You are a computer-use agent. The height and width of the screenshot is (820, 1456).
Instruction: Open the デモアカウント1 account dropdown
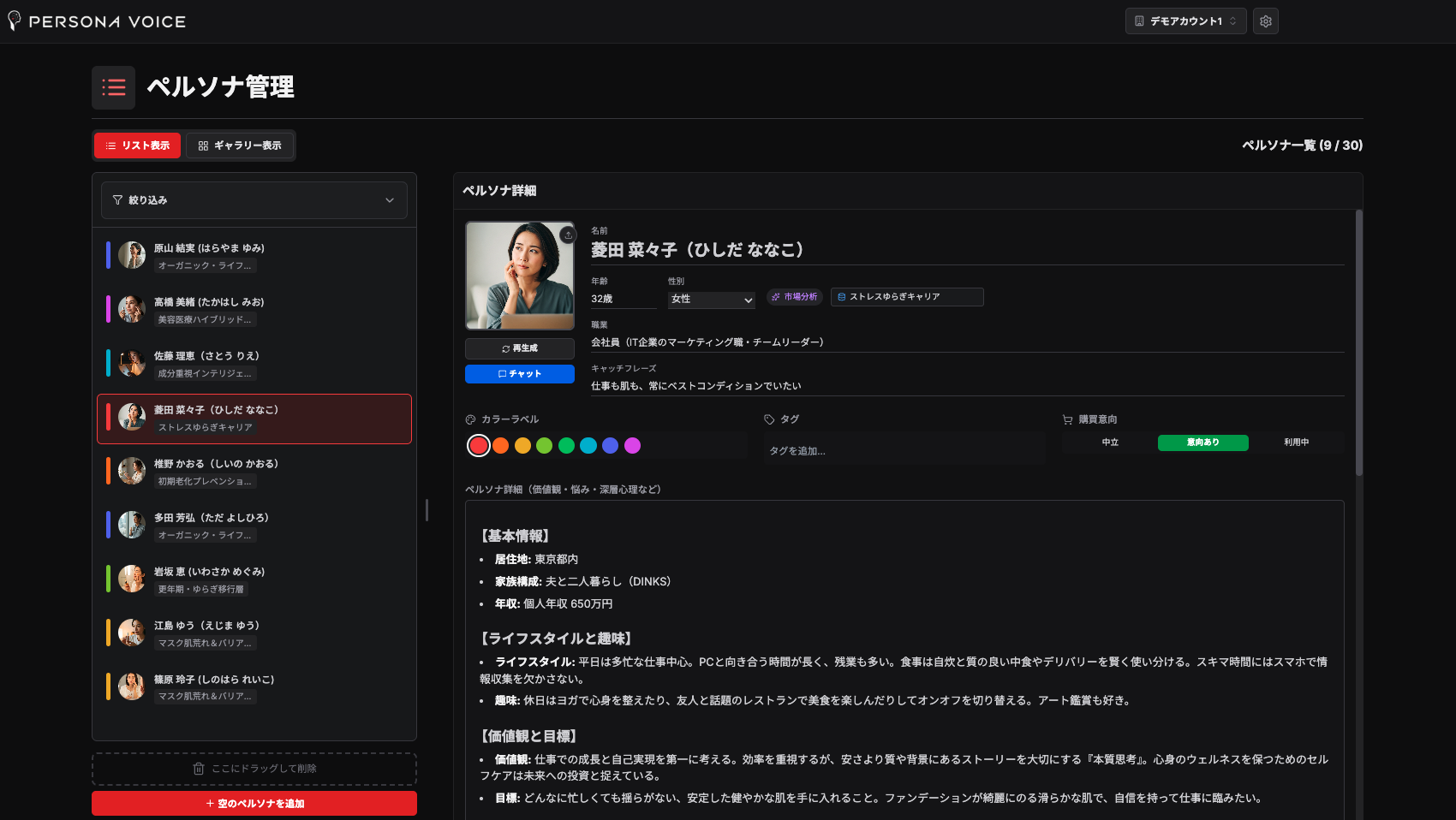[1185, 21]
